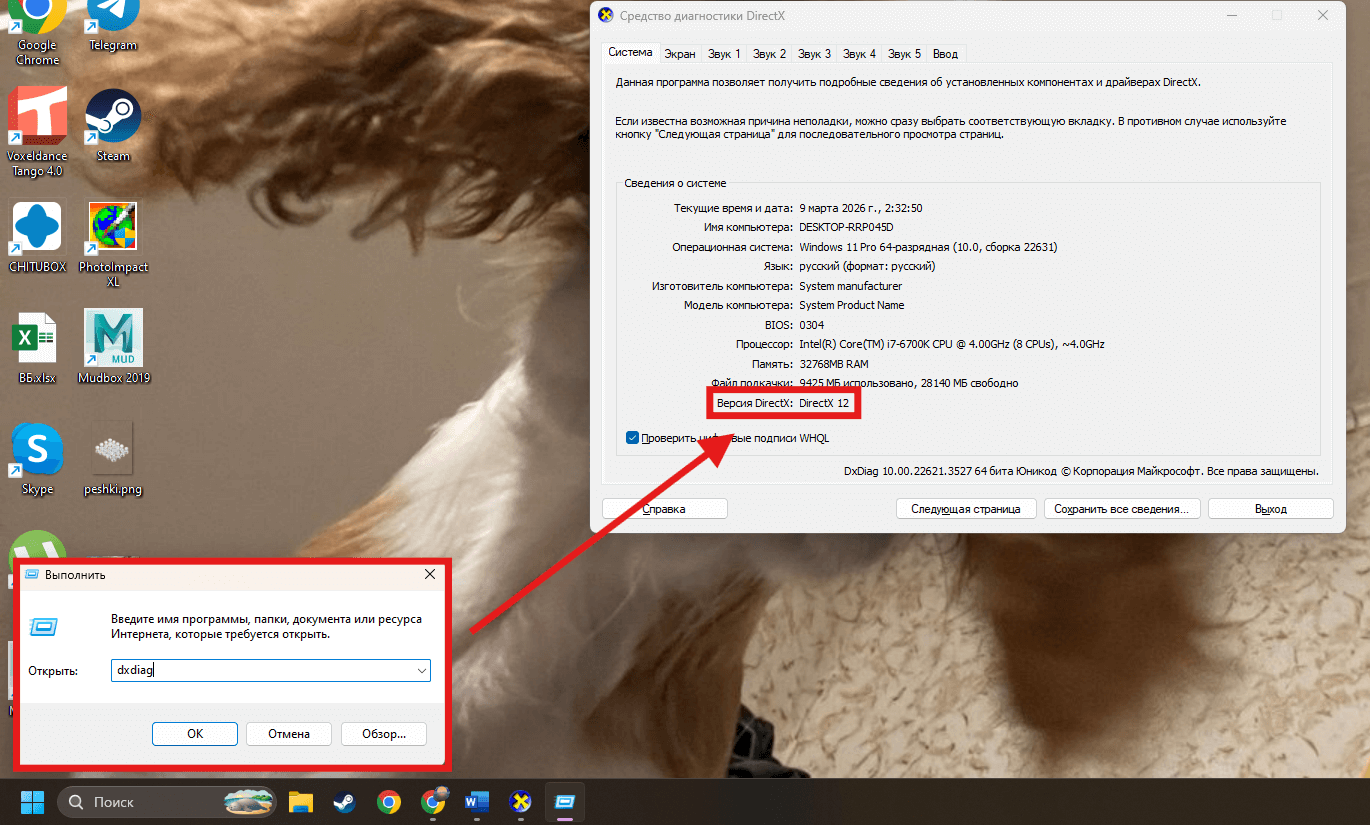Open File Explorer from the taskbar

point(301,802)
